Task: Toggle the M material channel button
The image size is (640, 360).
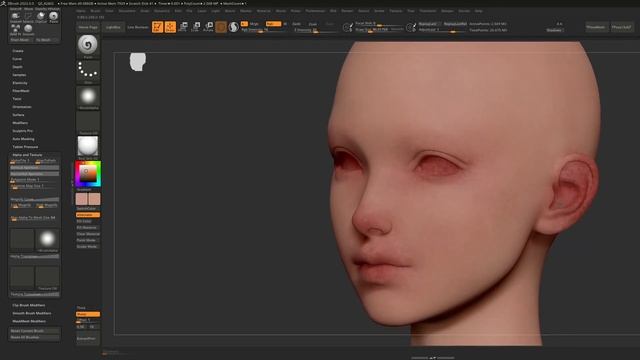Action: 285,24
